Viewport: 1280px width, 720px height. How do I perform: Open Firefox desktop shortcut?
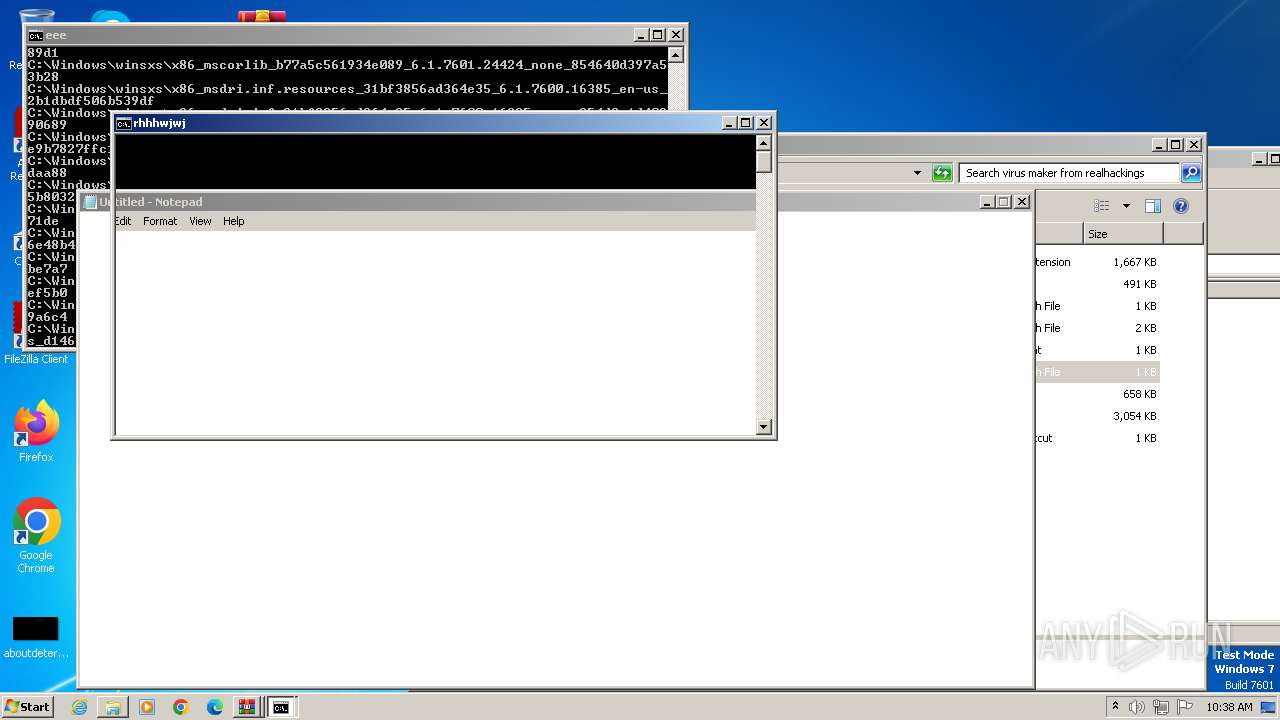[36, 431]
